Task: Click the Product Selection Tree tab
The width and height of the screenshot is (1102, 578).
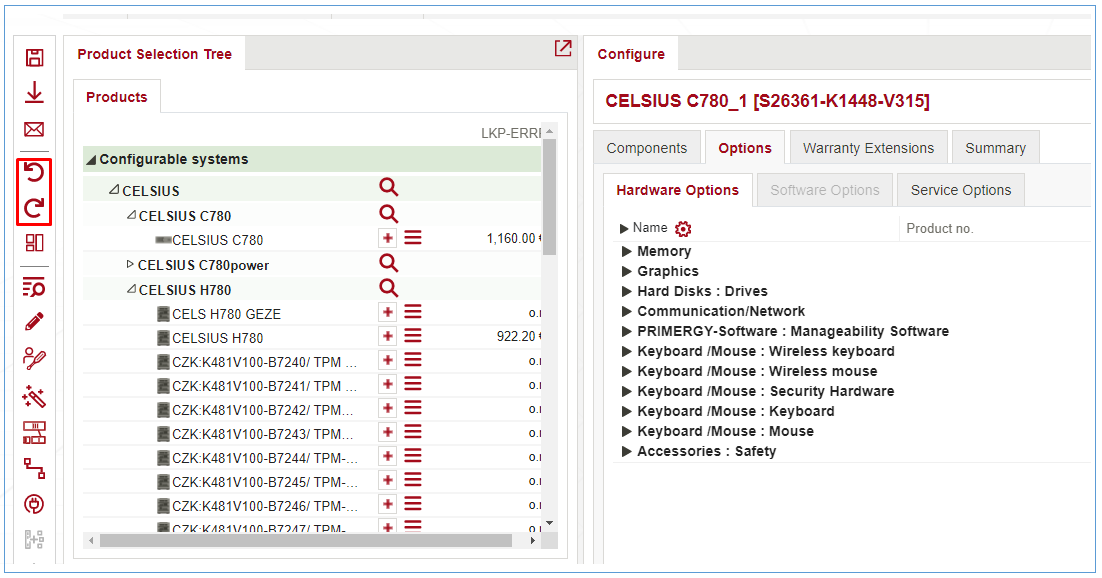Action: point(155,54)
